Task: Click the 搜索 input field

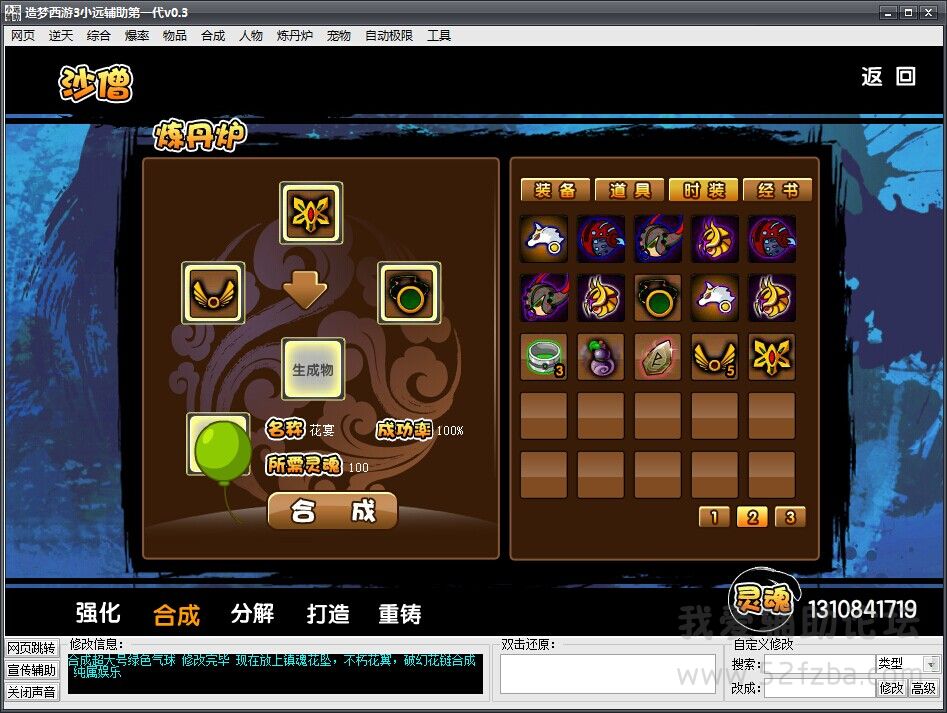Action: (820, 664)
